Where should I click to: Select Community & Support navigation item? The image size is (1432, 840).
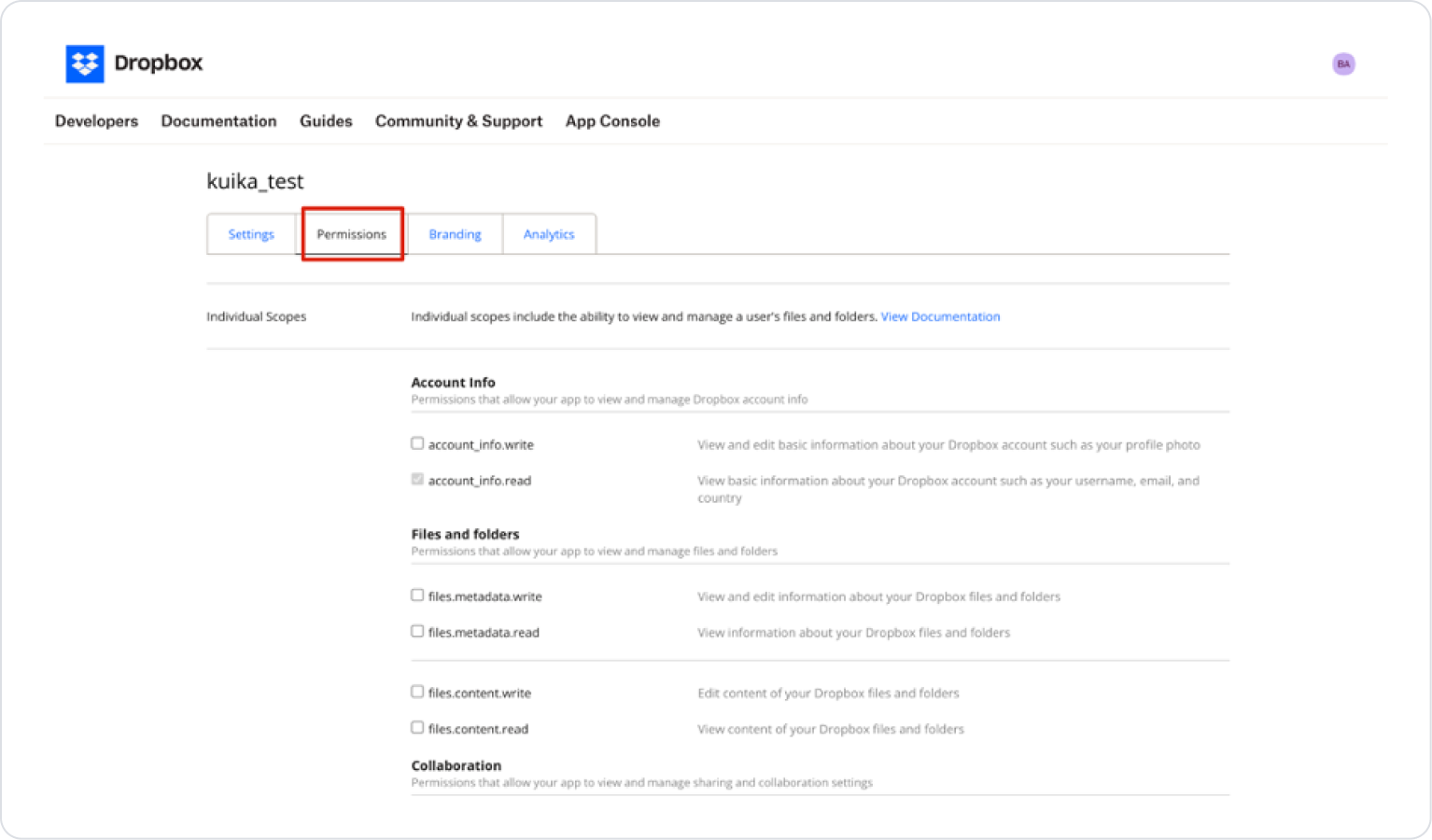point(458,121)
